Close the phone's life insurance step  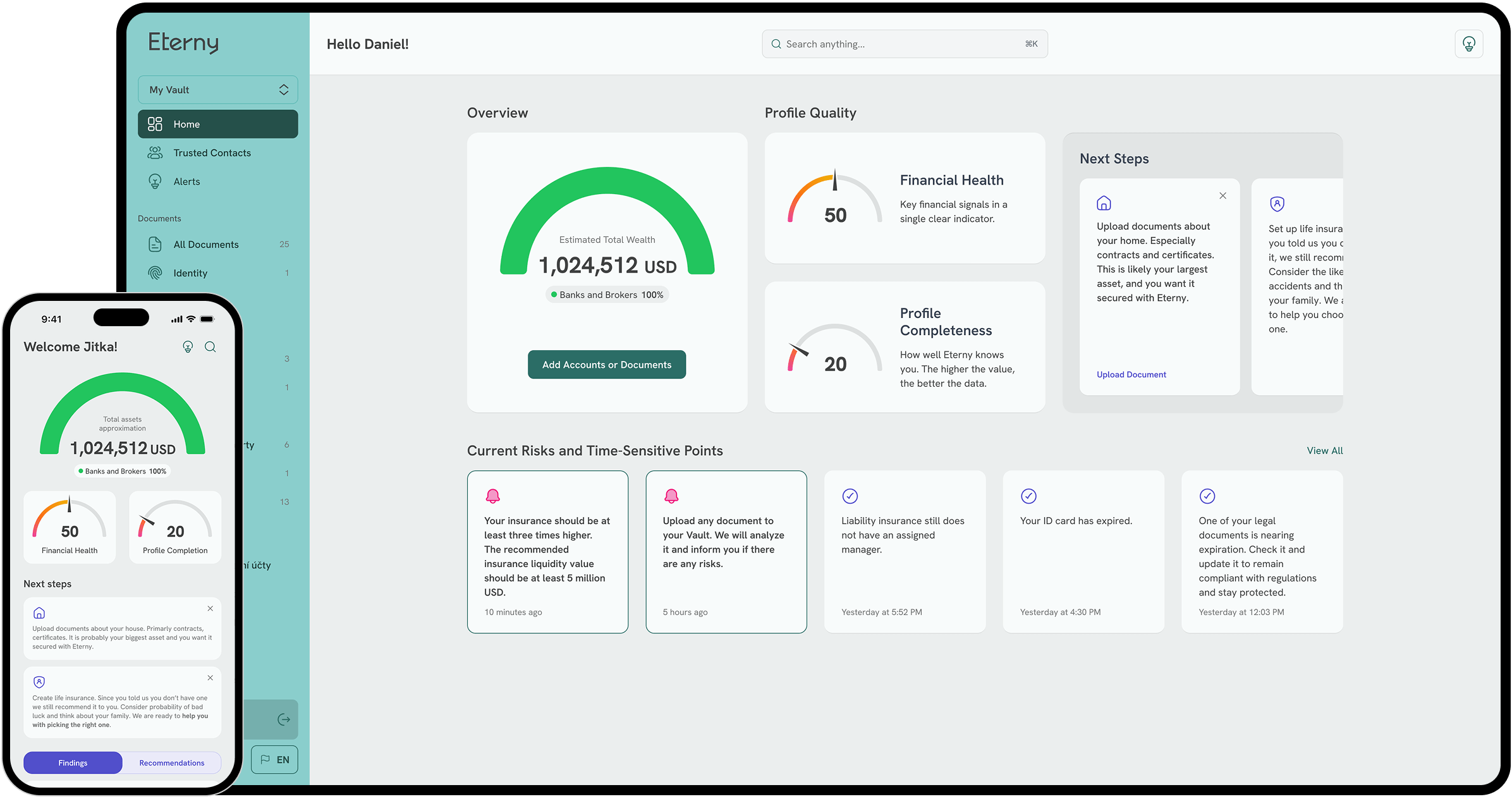(x=210, y=678)
